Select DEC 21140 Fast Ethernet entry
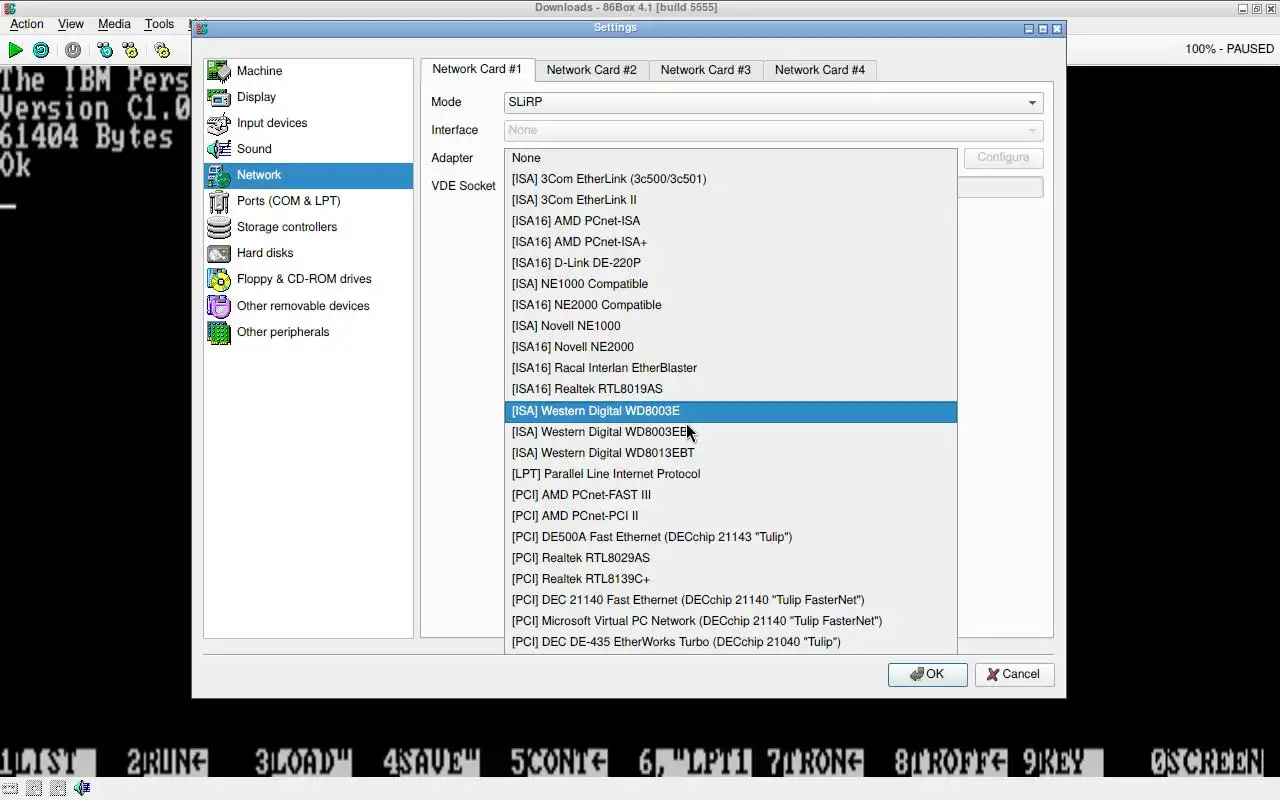The height and width of the screenshot is (800, 1280). click(731, 600)
